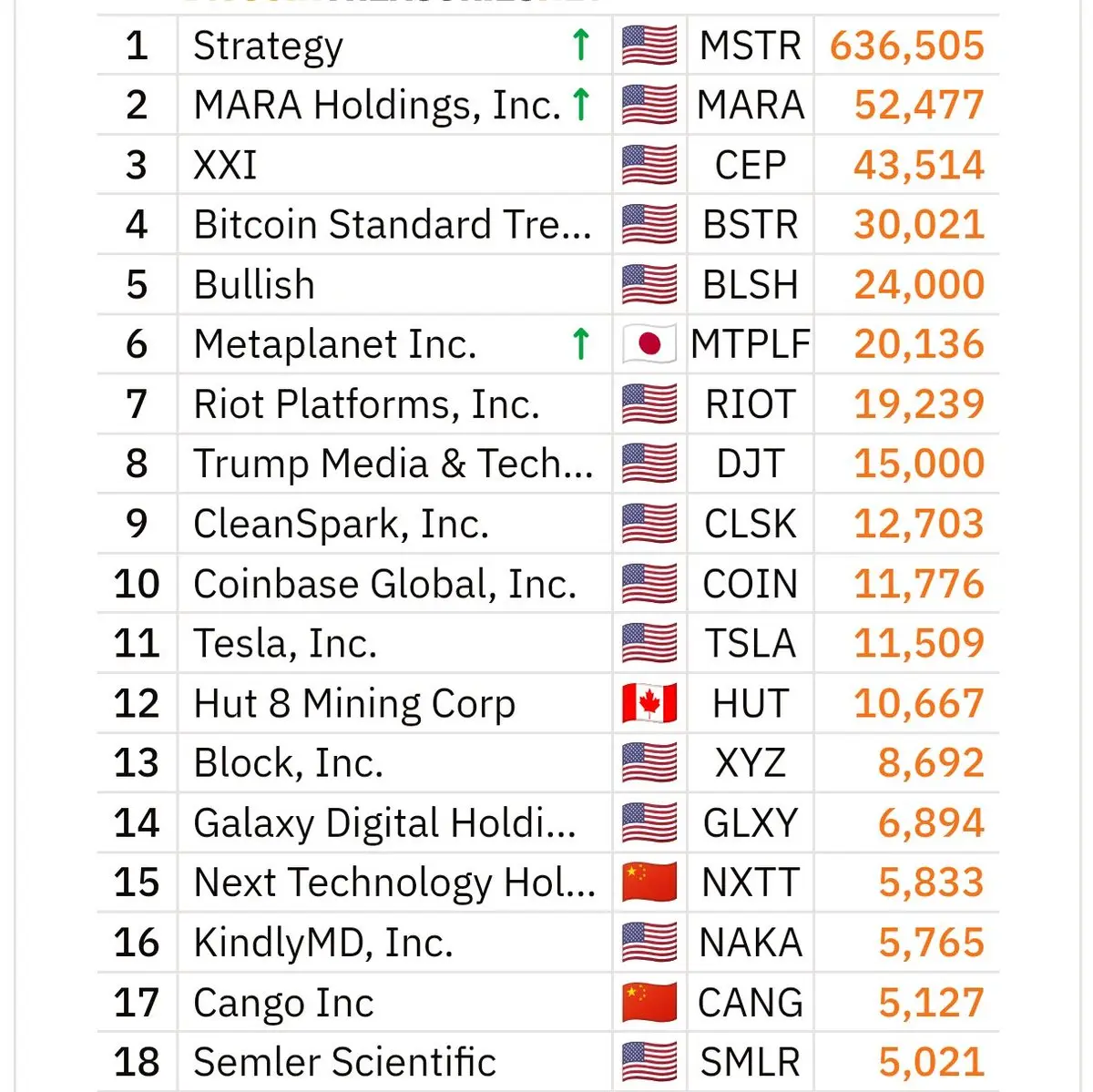Click the GLXY ticker for Galaxy Digital
The image size is (1093, 1092).
tap(751, 822)
